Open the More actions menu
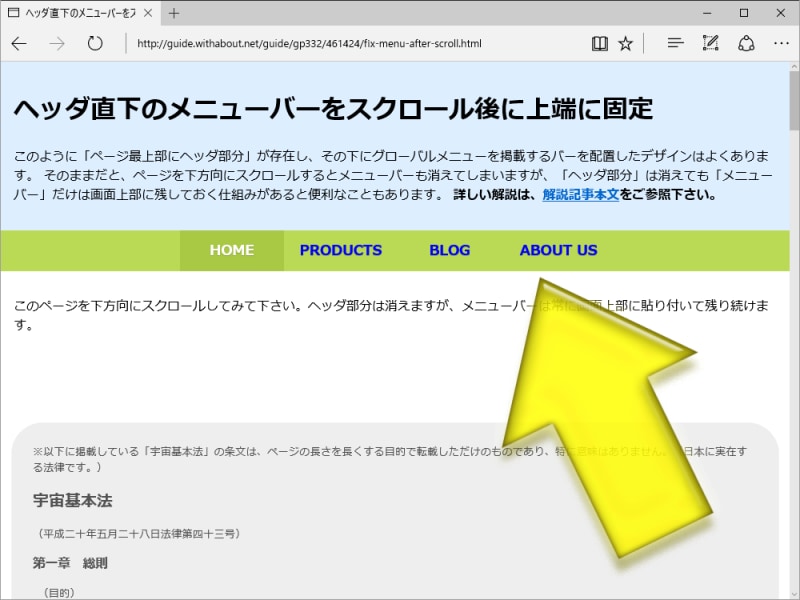Screen dimensions: 800x600 (781, 43)
